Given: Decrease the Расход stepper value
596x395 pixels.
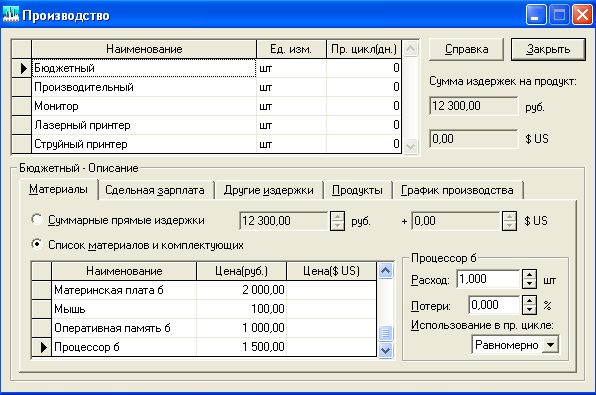Looking at the screenshot, I should click(x=529, y=284).
